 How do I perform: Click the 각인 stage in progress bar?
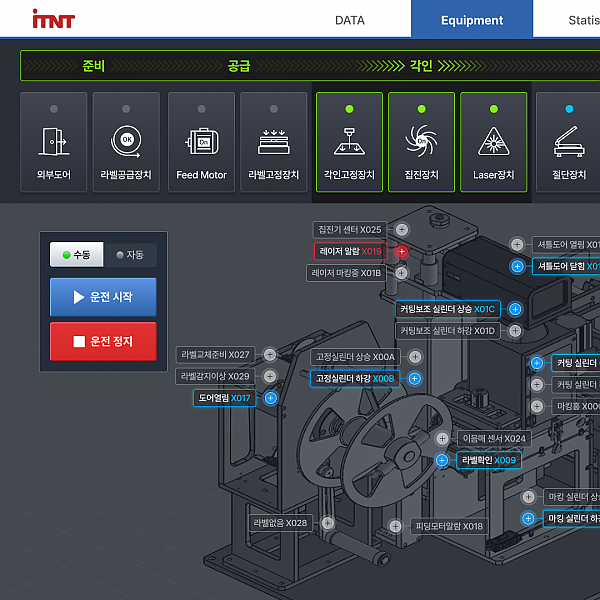point(421,66)
